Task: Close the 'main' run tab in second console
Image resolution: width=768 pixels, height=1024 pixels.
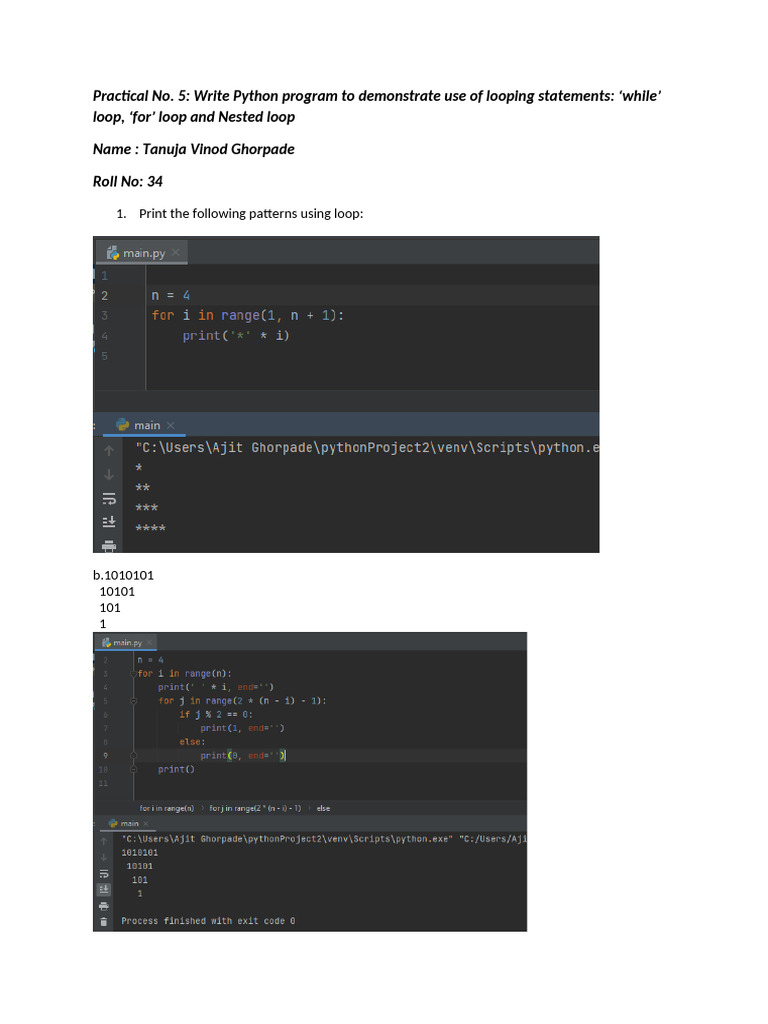Action: tap(147, 824)
